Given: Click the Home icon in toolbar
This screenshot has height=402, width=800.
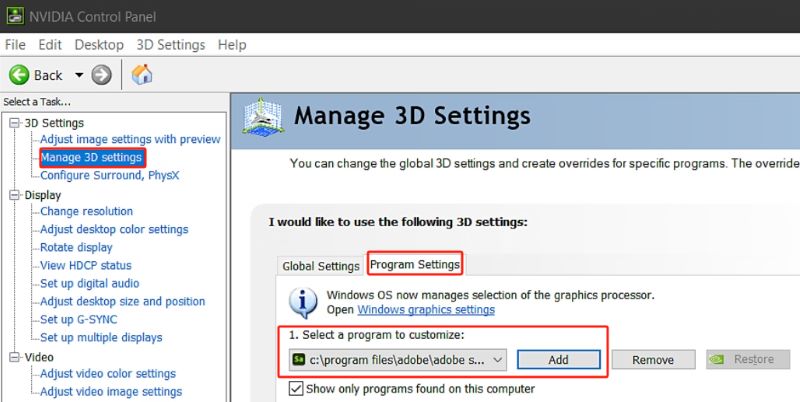Looking at the screenshot, I should point(142,74).
